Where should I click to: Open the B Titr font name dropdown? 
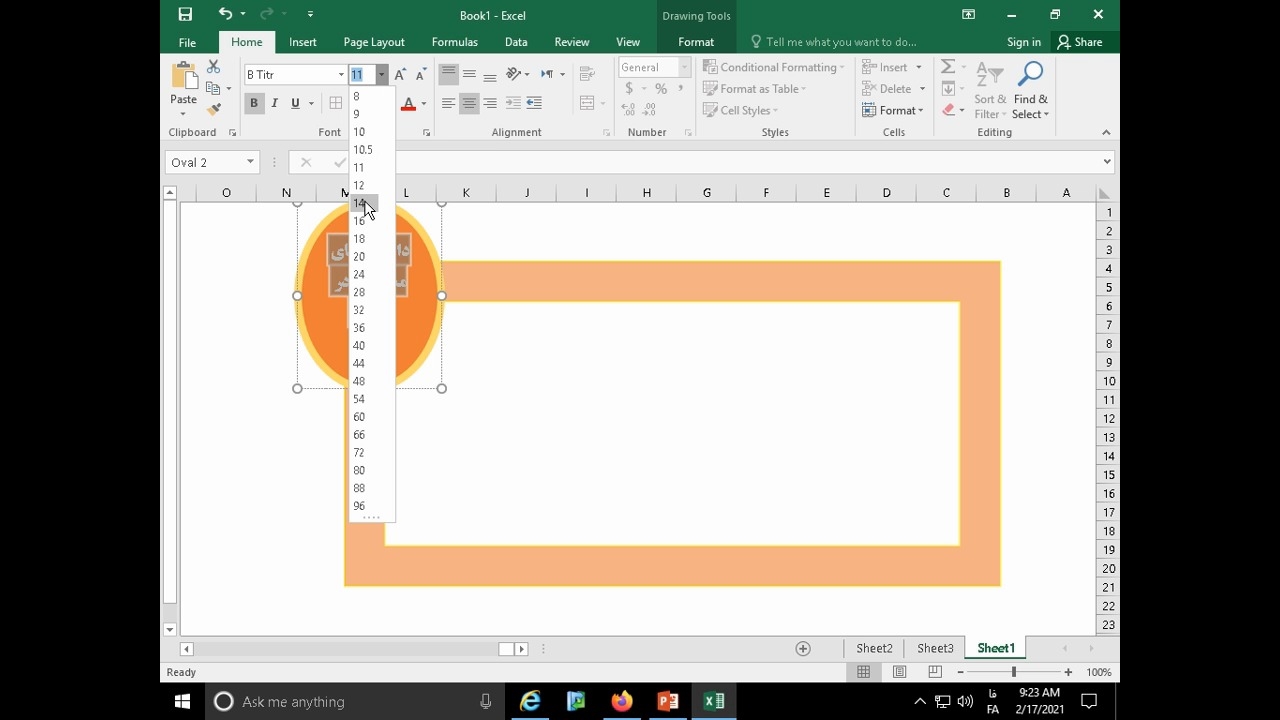coord(341,75)
